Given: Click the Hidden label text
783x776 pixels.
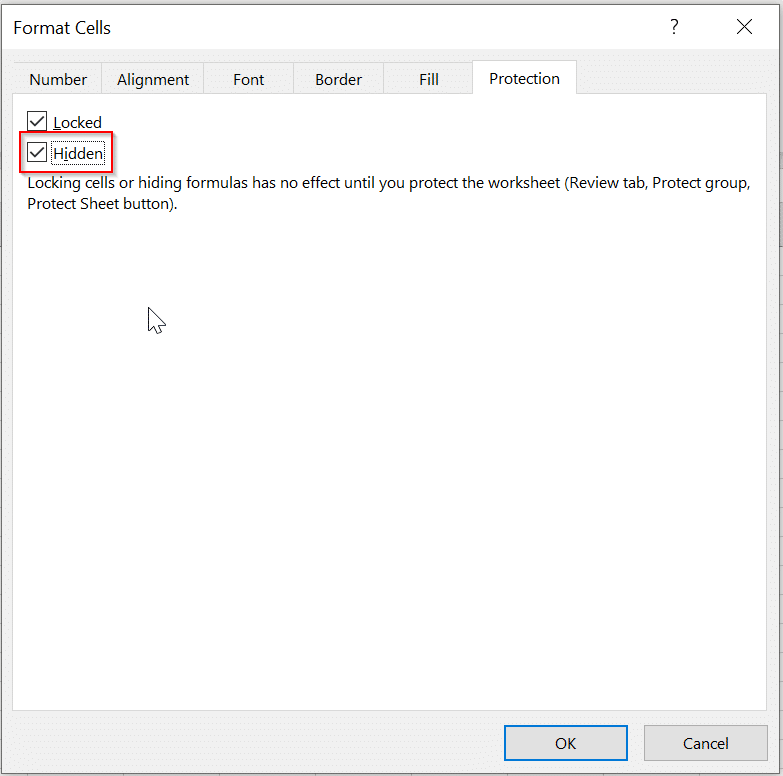Looking at the screenshot, I should pyautogui.click(x=78, y=154).
